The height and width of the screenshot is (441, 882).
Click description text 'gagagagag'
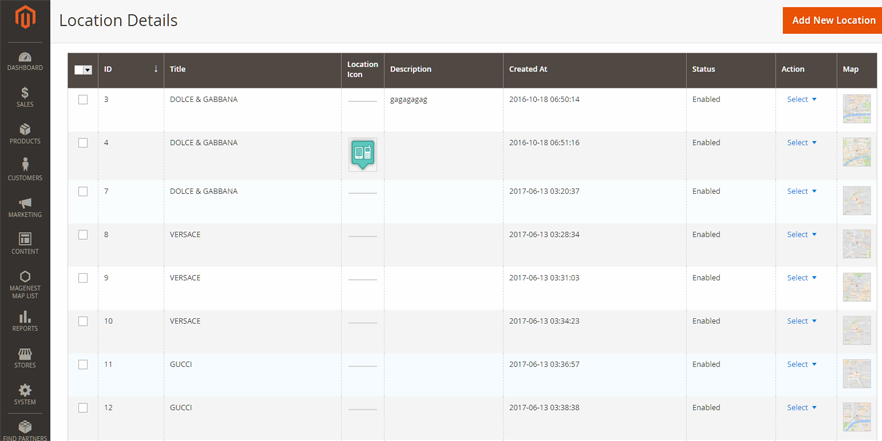(x=408, y=100)
